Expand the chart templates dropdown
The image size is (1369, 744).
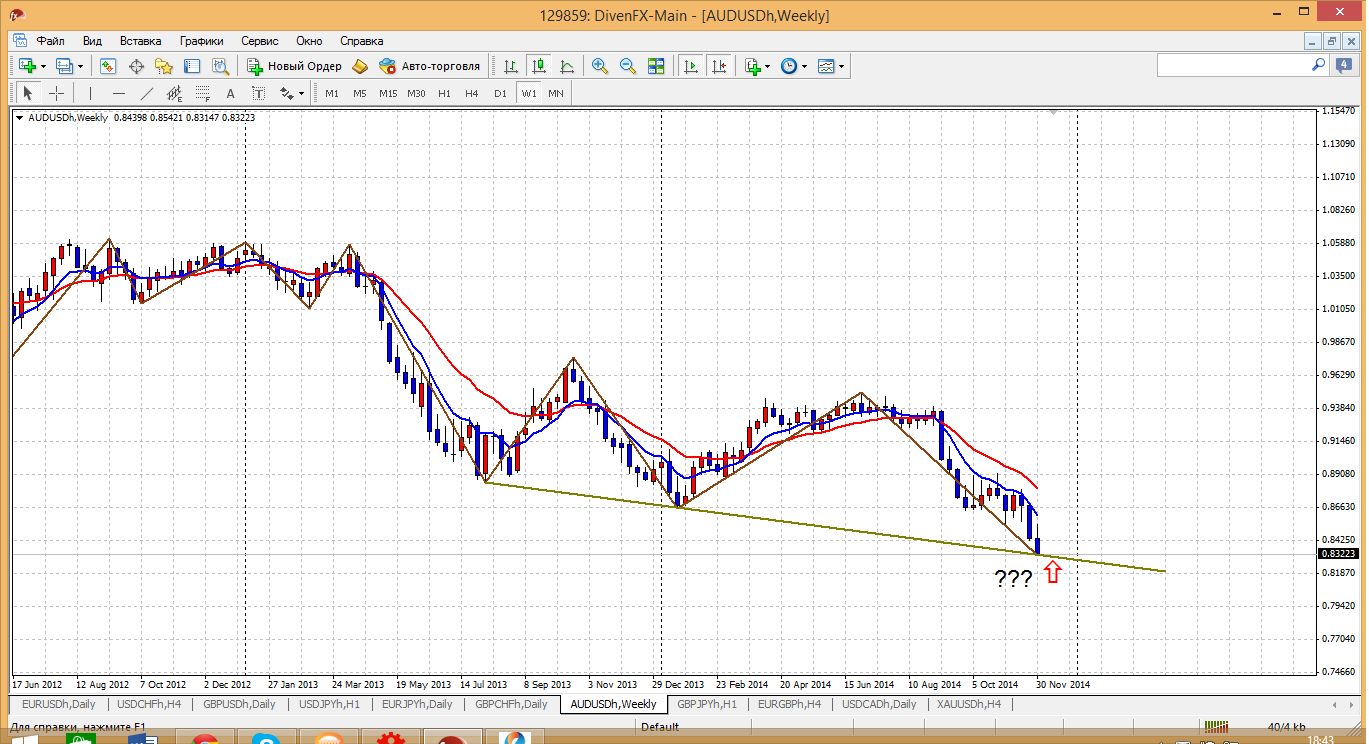842,66
